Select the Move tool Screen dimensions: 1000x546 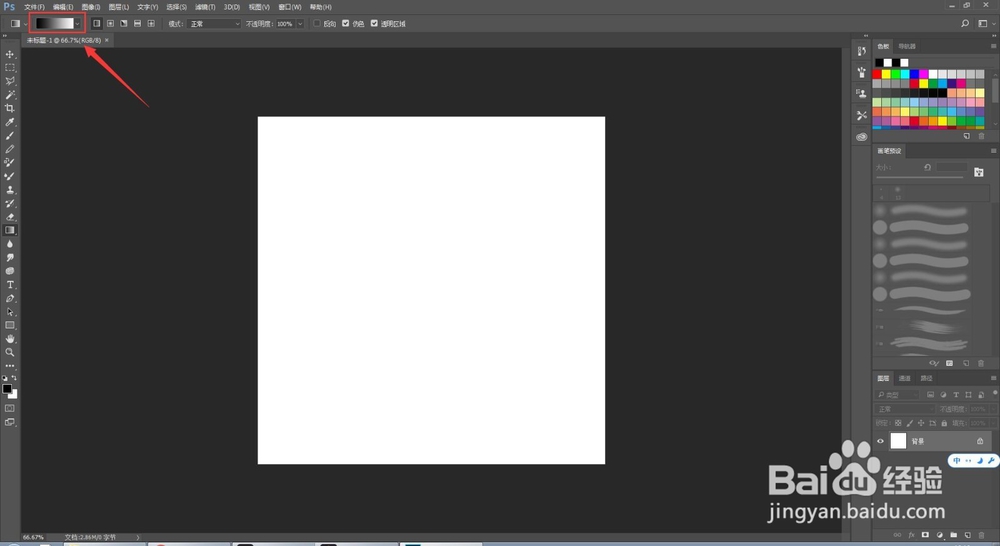[x=10, y=54]
